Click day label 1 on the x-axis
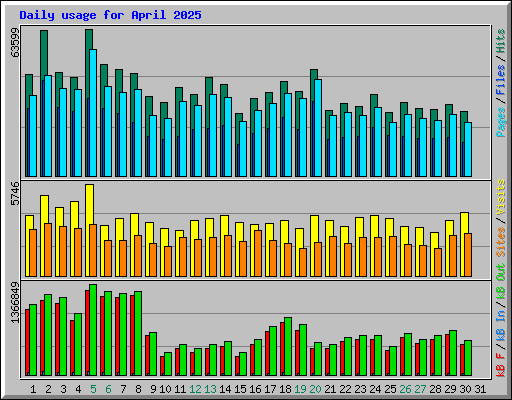Viewport: 512px width, 400px height. [x=33, y=389]
